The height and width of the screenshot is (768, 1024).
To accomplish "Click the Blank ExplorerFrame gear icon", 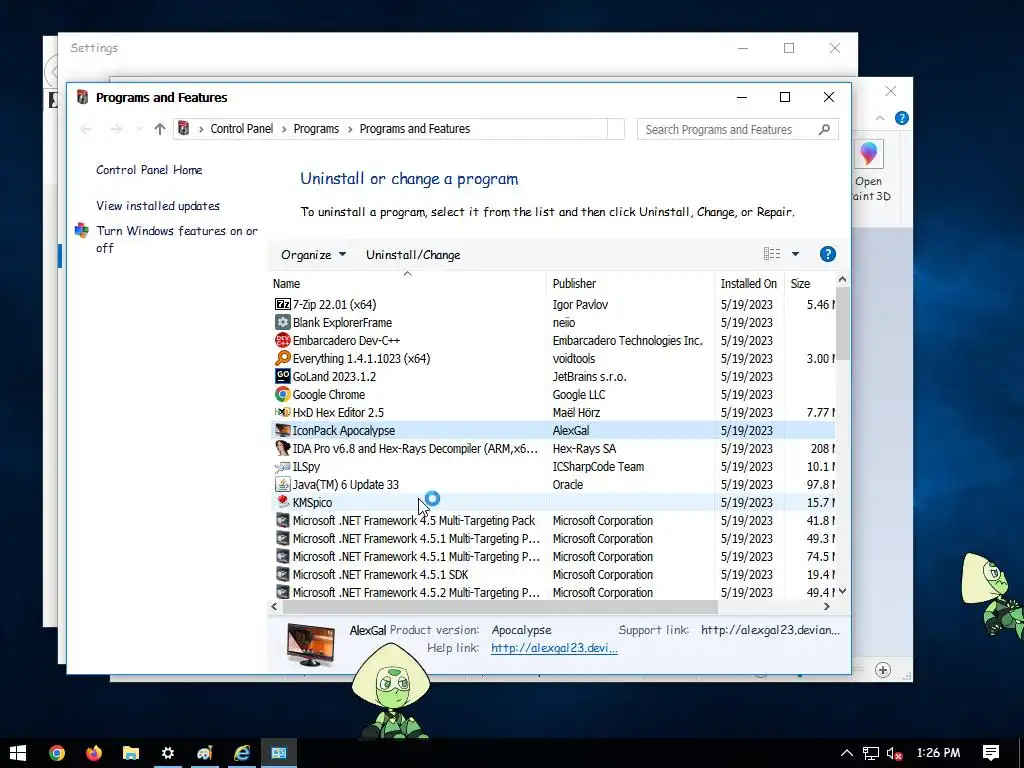I will pyautogui.click(x=282, y=323).
